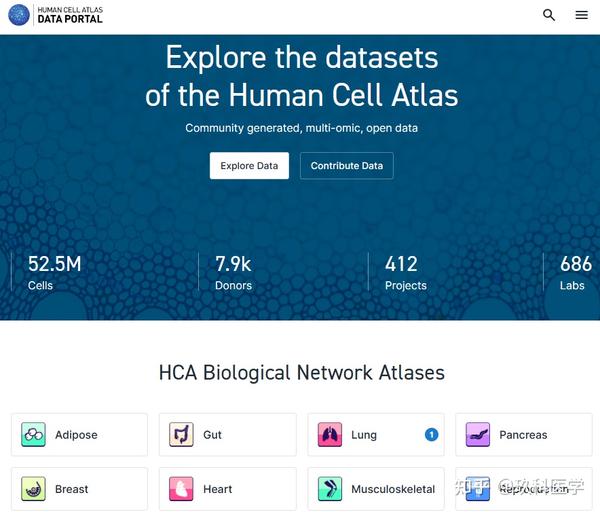The image size is (600, 512).
Task: Open the hamburger menu icon
Action: [581, 15]
